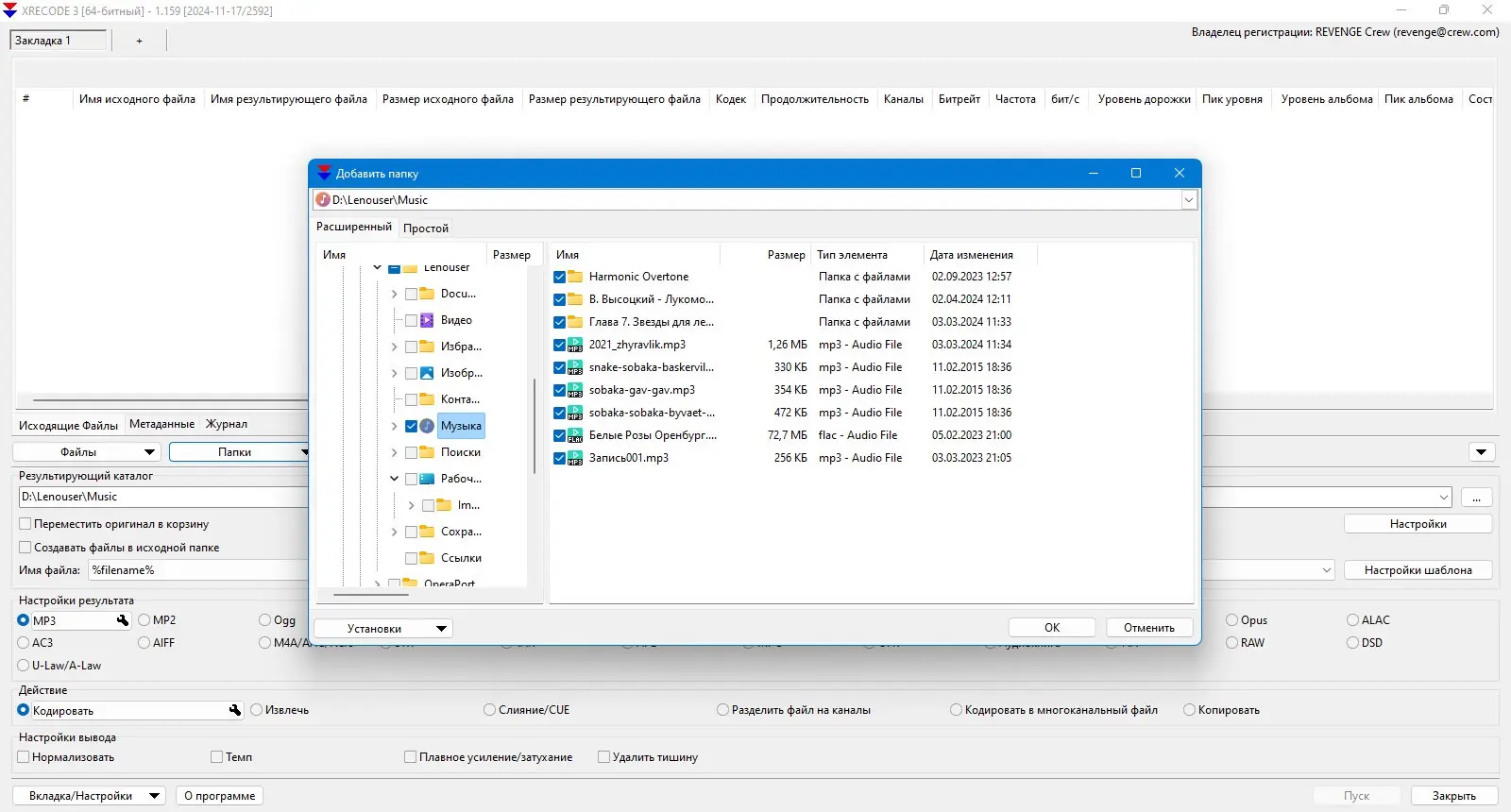The width and height of the screenshot is (1511, 812).
Task: Click the Рабоч... desktop folder icon
Action: point(427,479)
